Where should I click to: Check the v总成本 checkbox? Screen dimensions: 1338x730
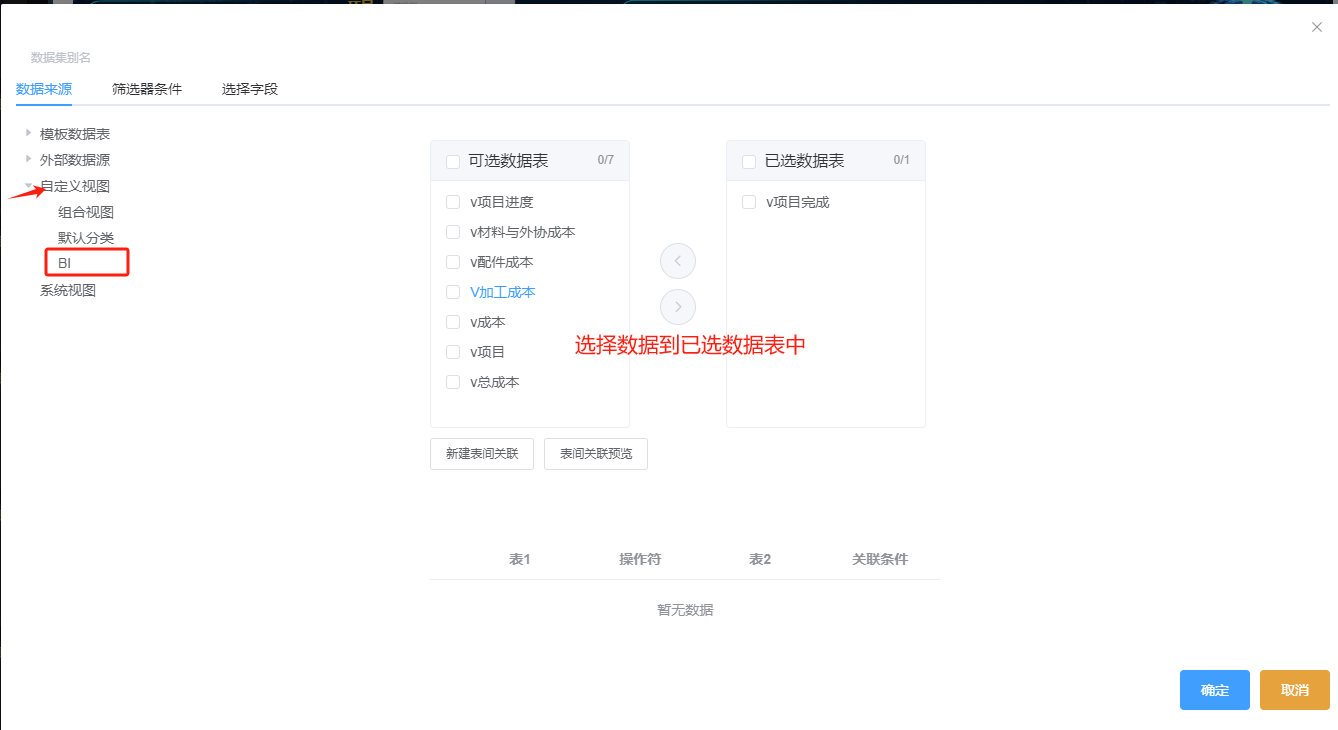coord(453,382)
